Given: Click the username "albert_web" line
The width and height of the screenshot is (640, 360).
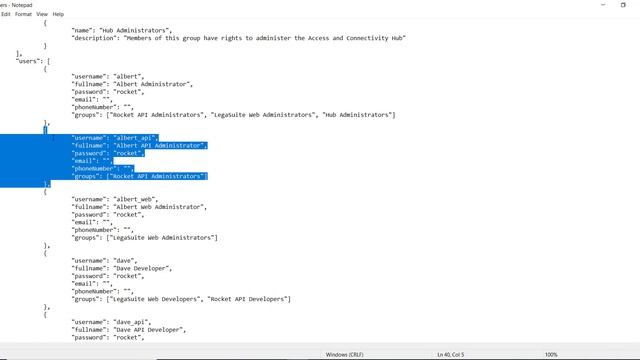Looking at the screenshot, I should pyautogui.click(x=115, y=199).
